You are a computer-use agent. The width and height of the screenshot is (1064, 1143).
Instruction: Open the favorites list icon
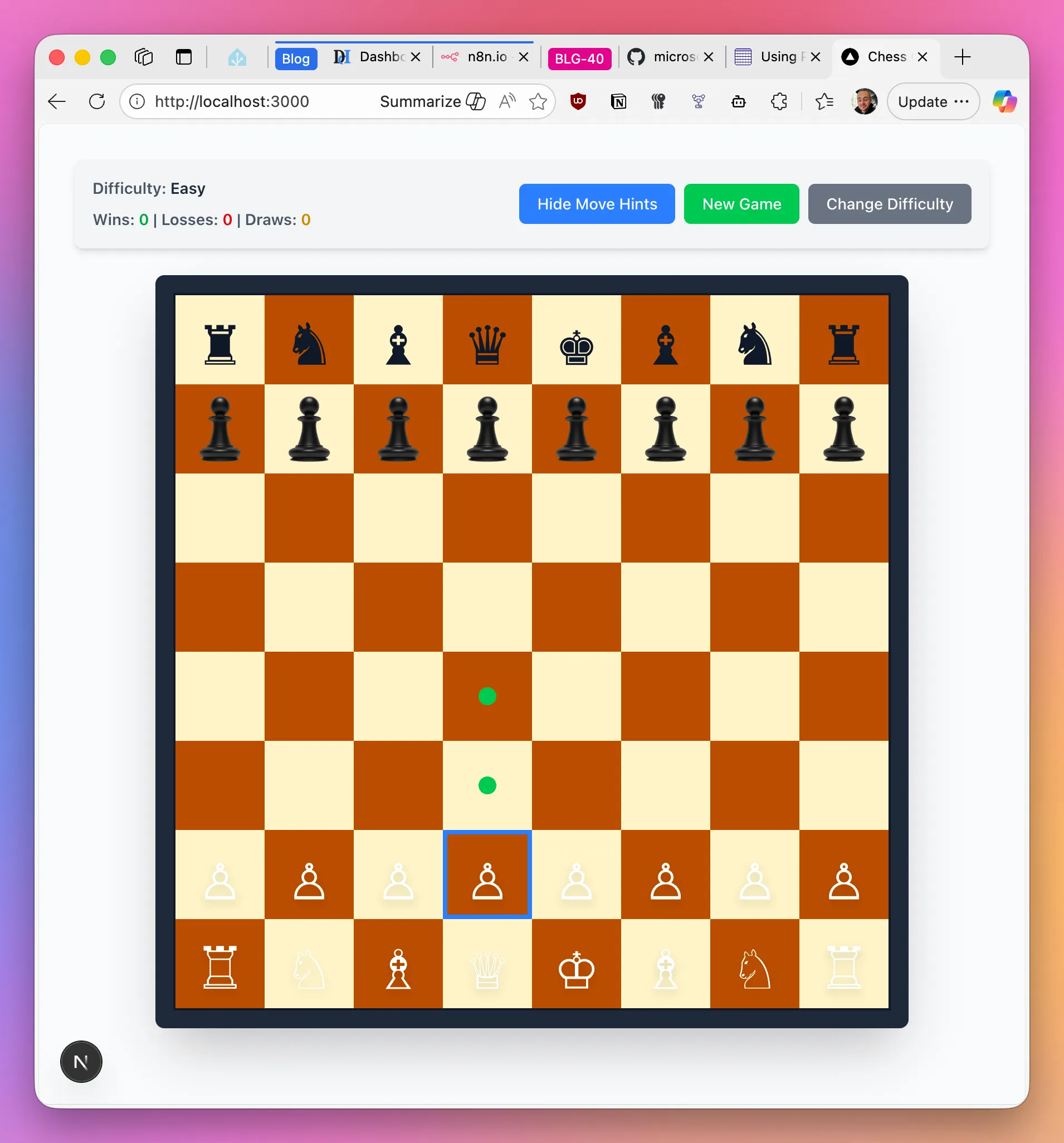[x=824, y=102]
